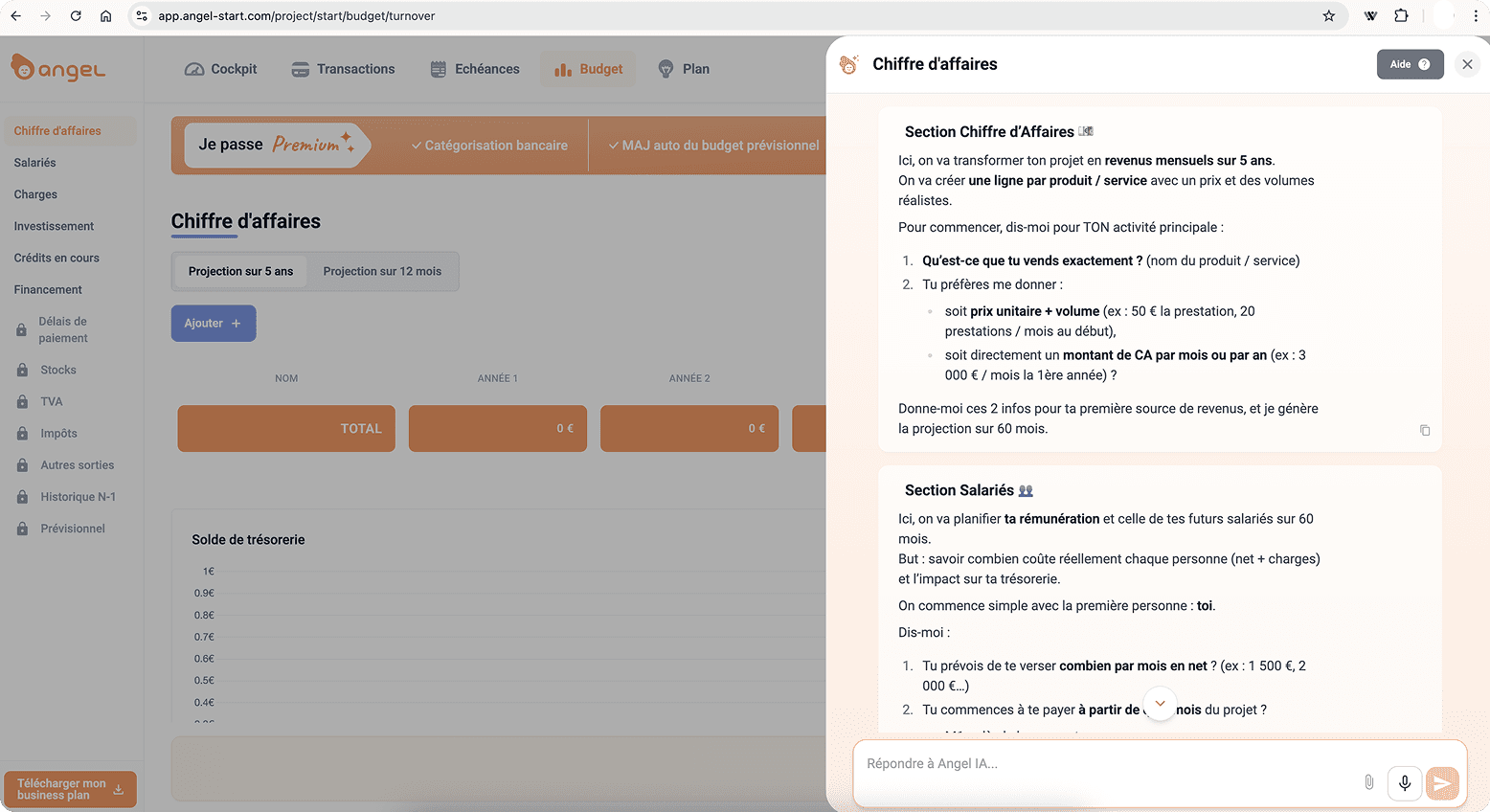Send your reply via the orange send icon
Screen dimensions: 1490x812
pyautogui.click(x=1442, y=782)
